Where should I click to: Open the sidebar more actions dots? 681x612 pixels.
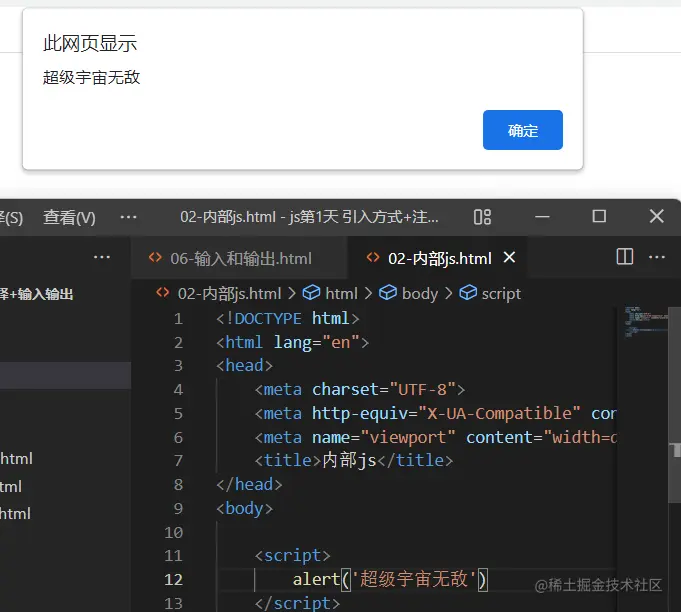coord(102,257)
